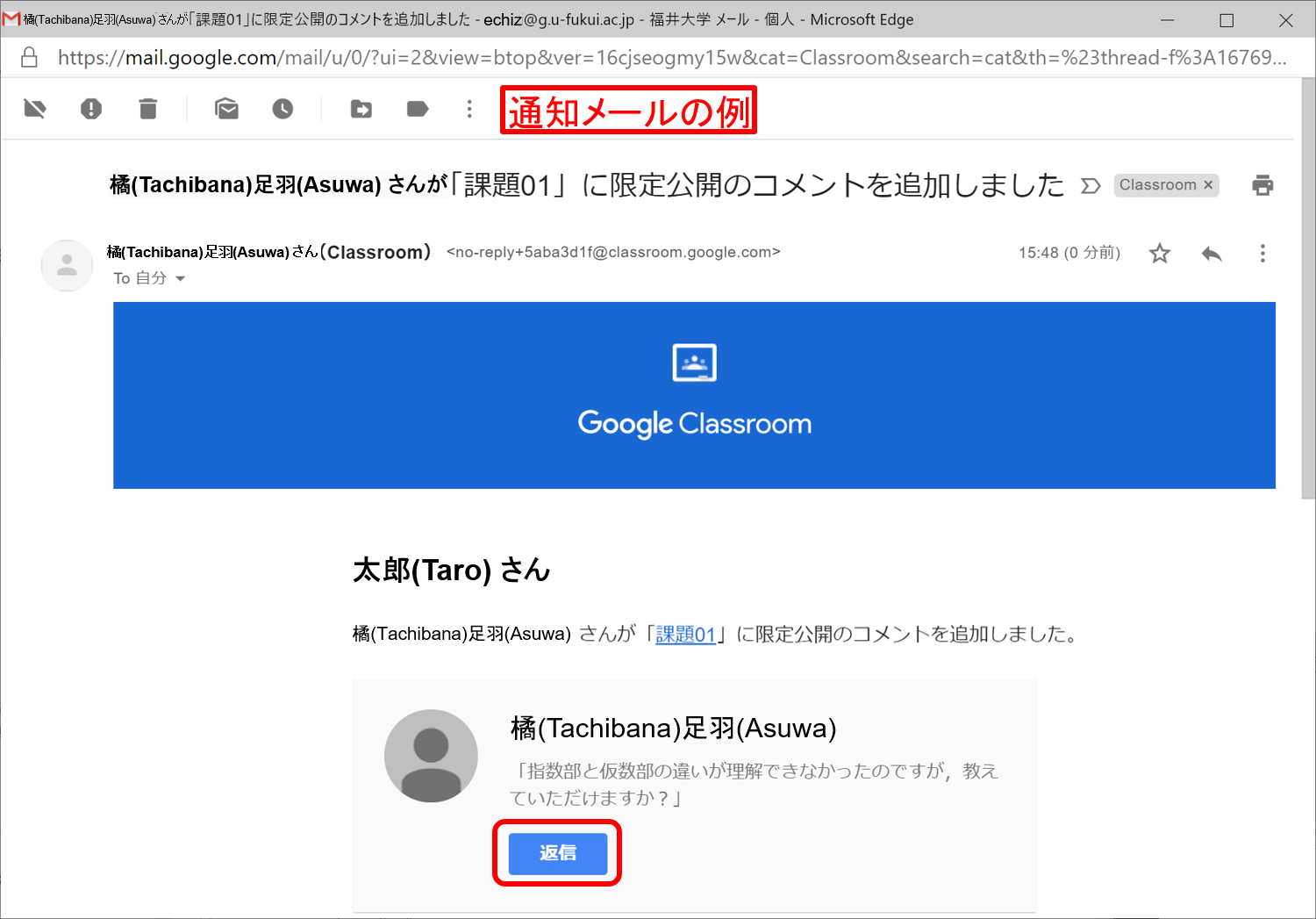
Task: Remove the Classroom label with x
Action: click(1208, 184)
